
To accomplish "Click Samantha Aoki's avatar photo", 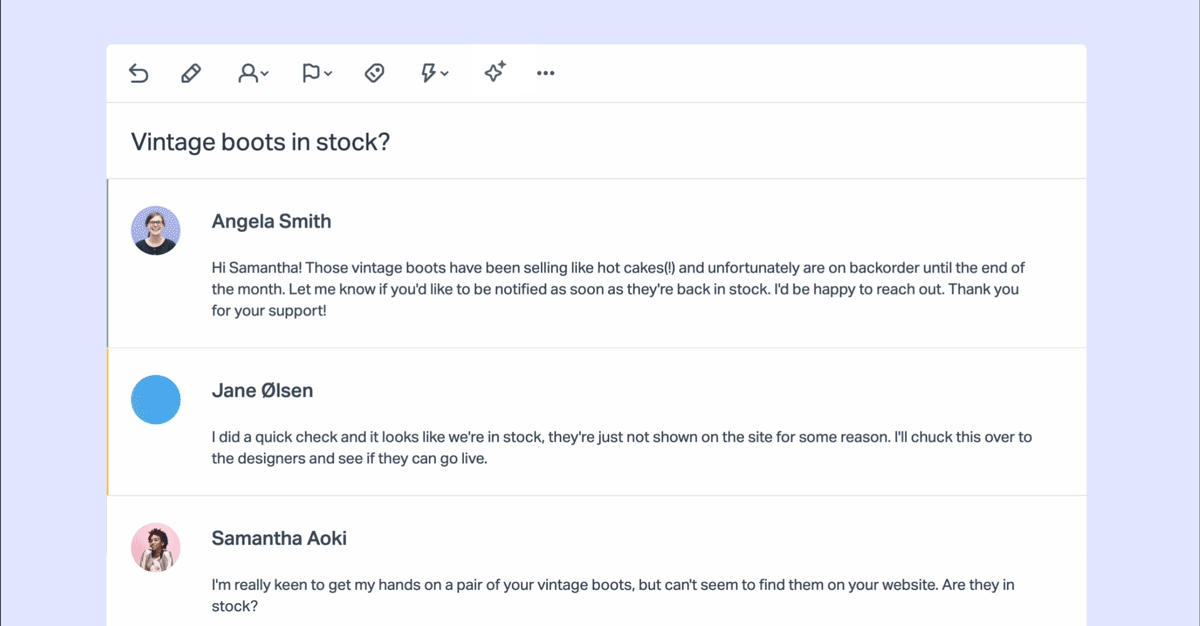I will pyautogui.click(x=156, y=547).
